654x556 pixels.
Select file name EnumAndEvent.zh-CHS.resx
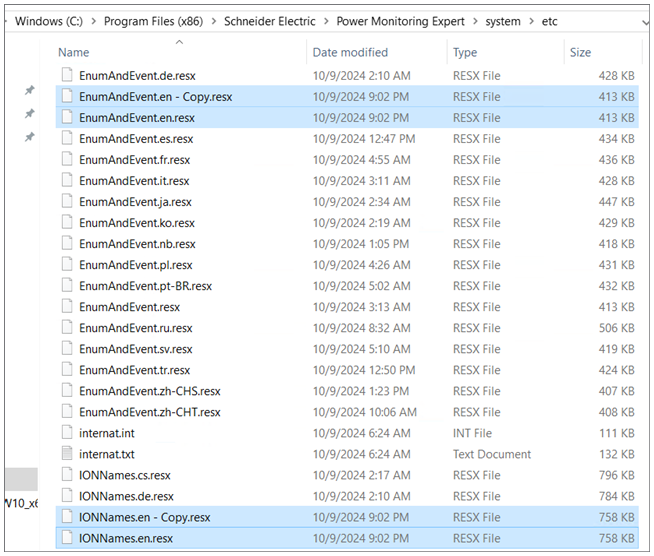[x=150, y=391]
